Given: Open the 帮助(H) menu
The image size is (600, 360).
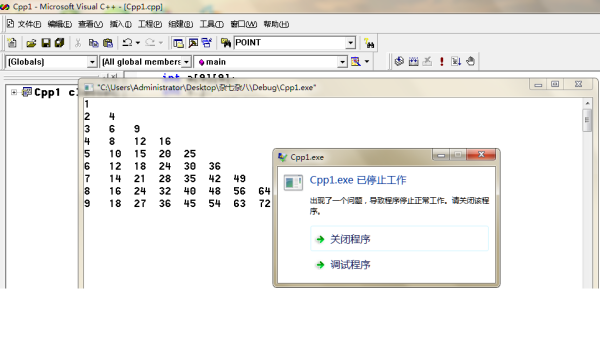Looking at the screenshot, I should (276, 24).
